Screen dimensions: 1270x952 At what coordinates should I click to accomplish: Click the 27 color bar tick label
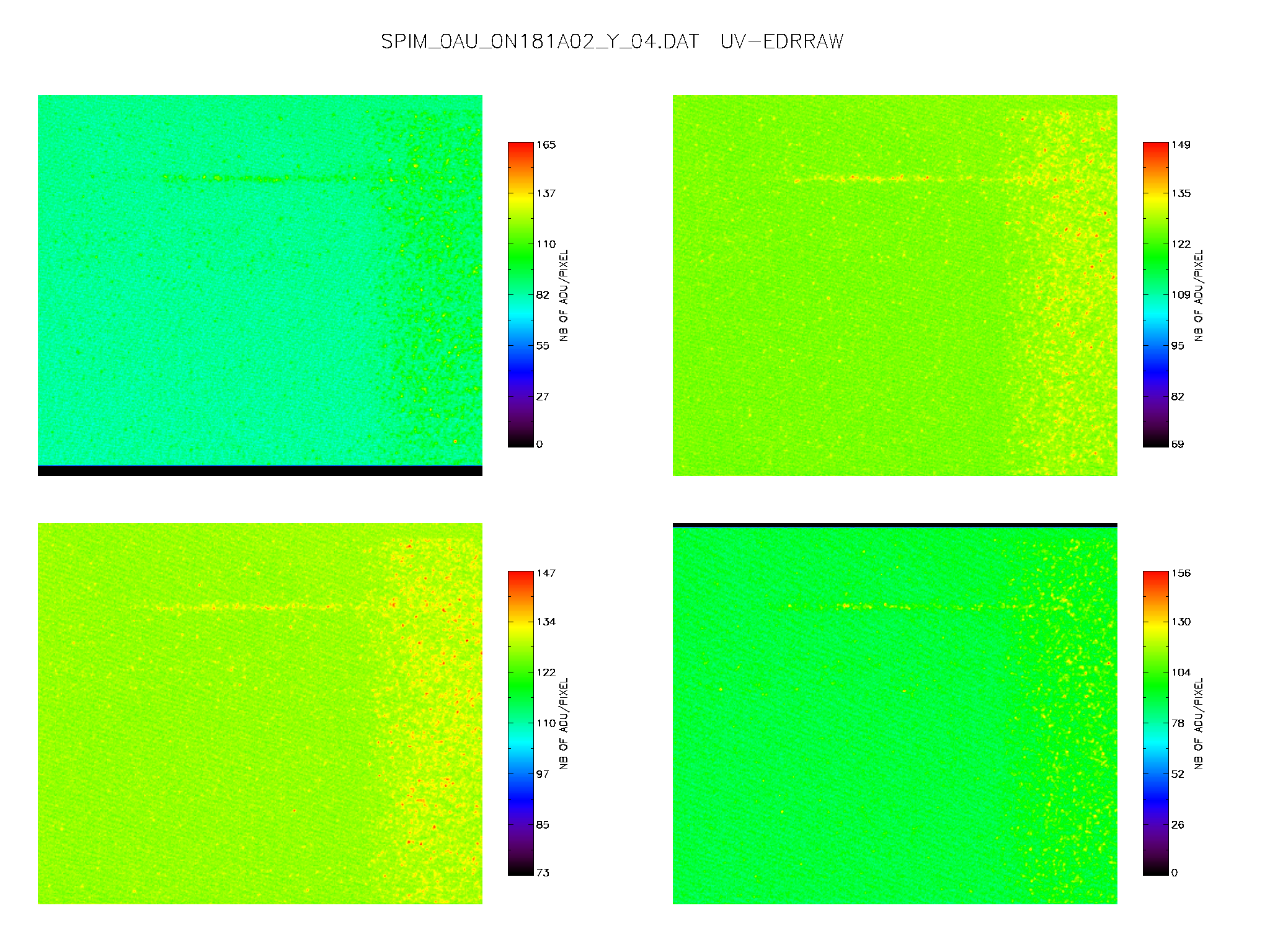point(543,397)
